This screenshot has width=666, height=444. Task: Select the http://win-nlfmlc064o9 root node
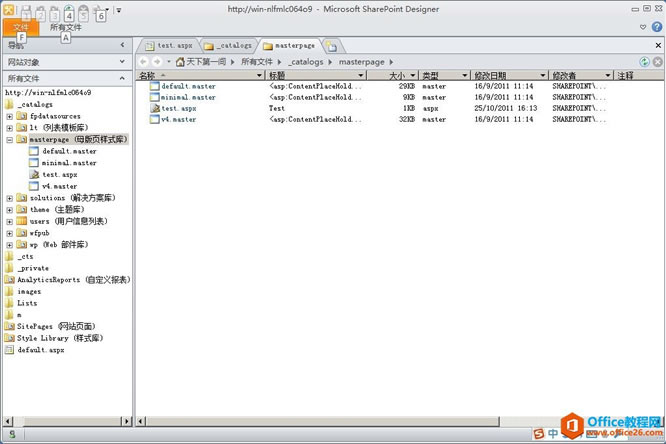click(48, 93)
